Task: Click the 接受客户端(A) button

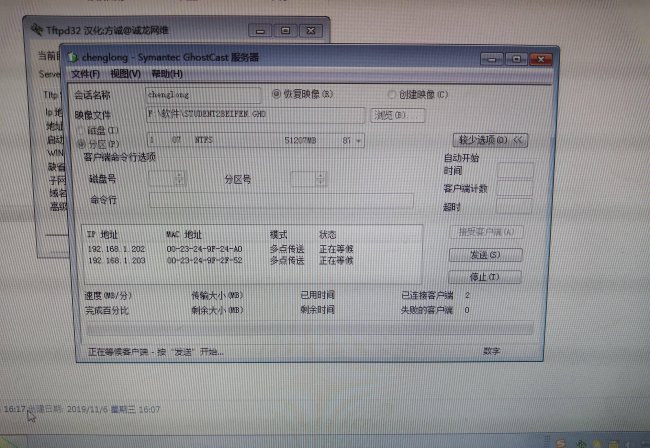Action: [486, 232]
